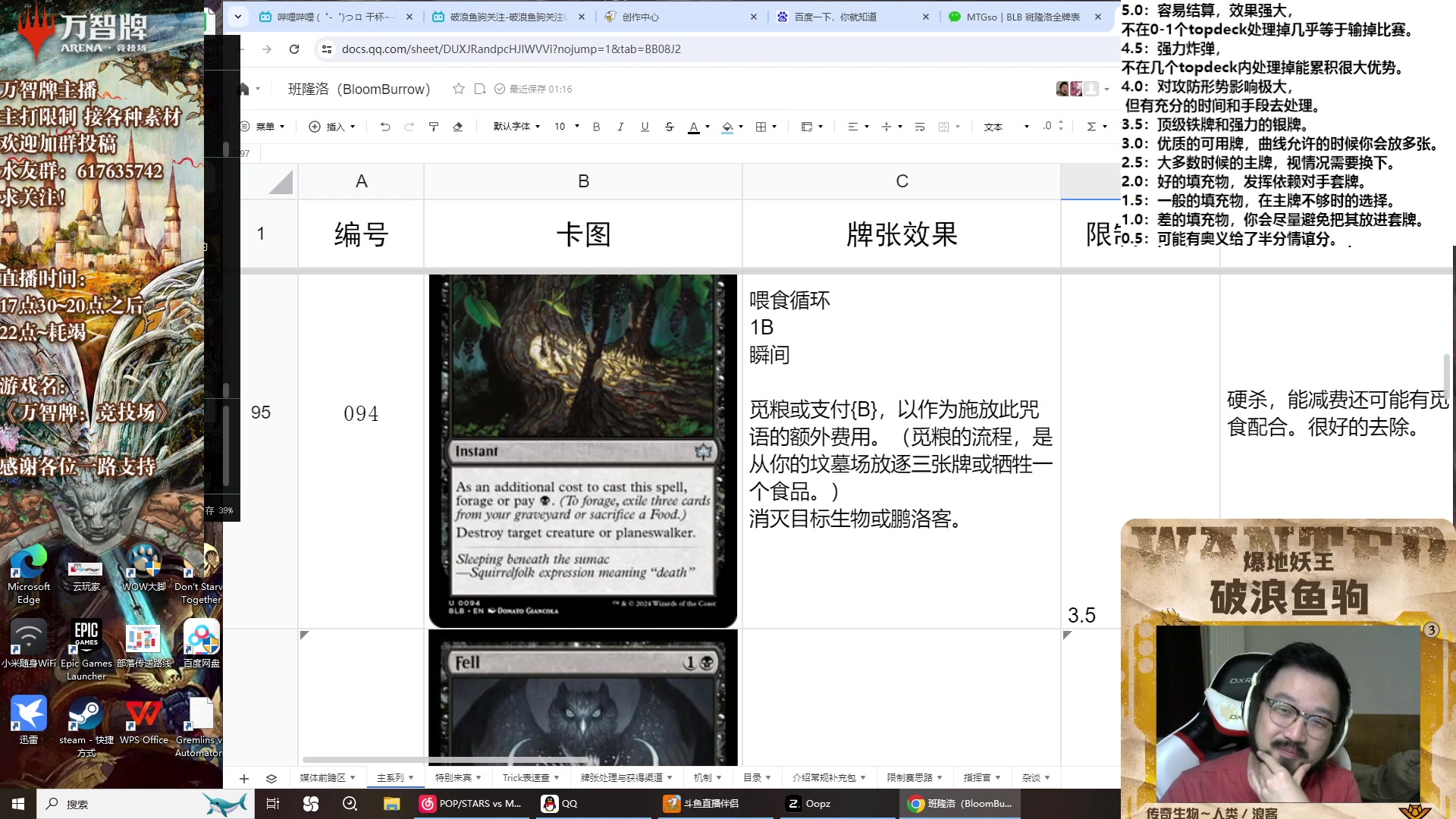
Task: Toggle underline formatting
Action: [645, 127]
